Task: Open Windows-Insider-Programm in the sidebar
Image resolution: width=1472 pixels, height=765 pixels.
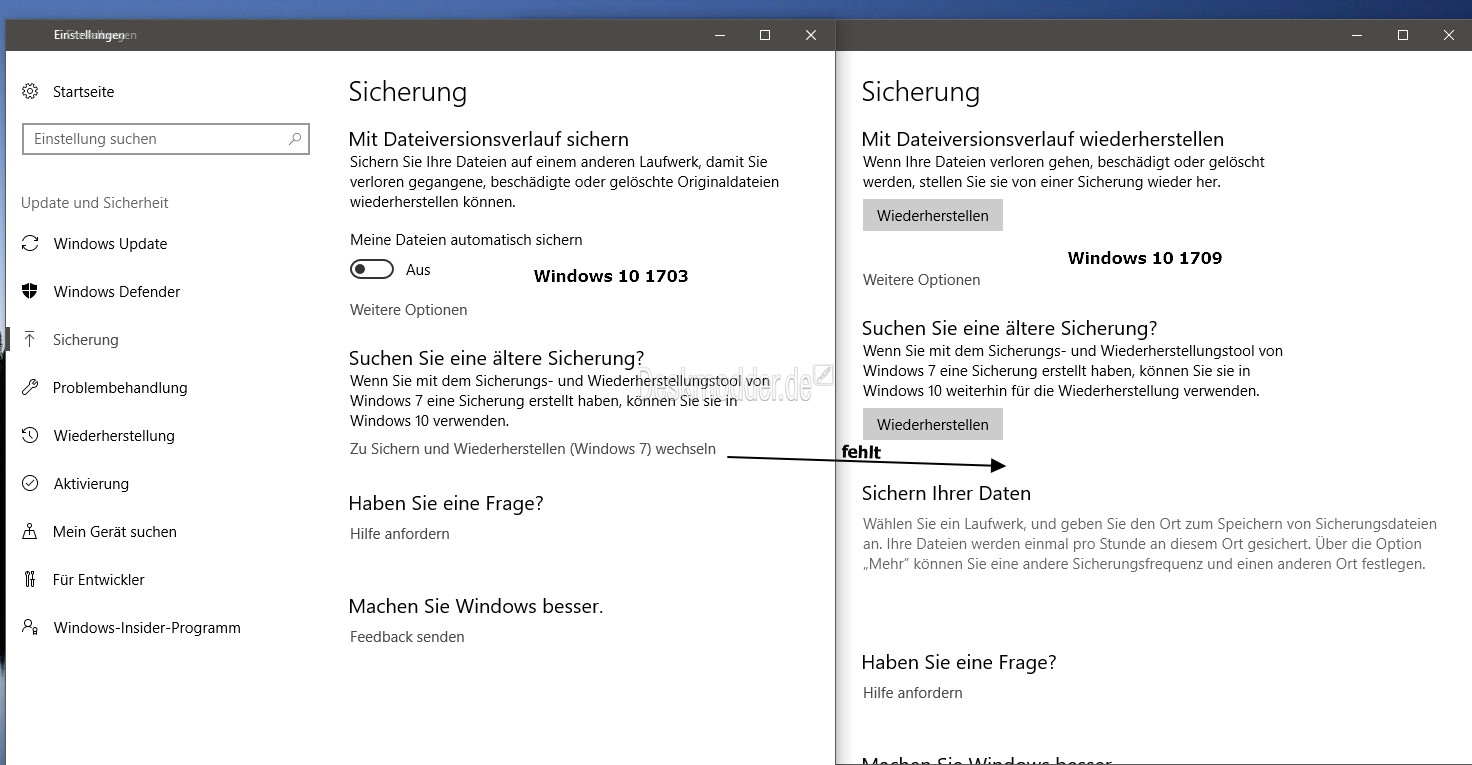Action: [x=147, y=627]
